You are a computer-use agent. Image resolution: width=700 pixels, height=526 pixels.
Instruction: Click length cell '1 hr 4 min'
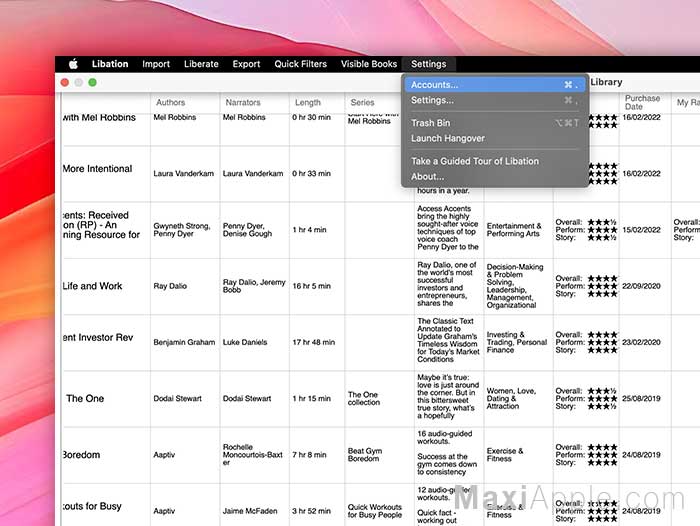(x=317, y=230)
